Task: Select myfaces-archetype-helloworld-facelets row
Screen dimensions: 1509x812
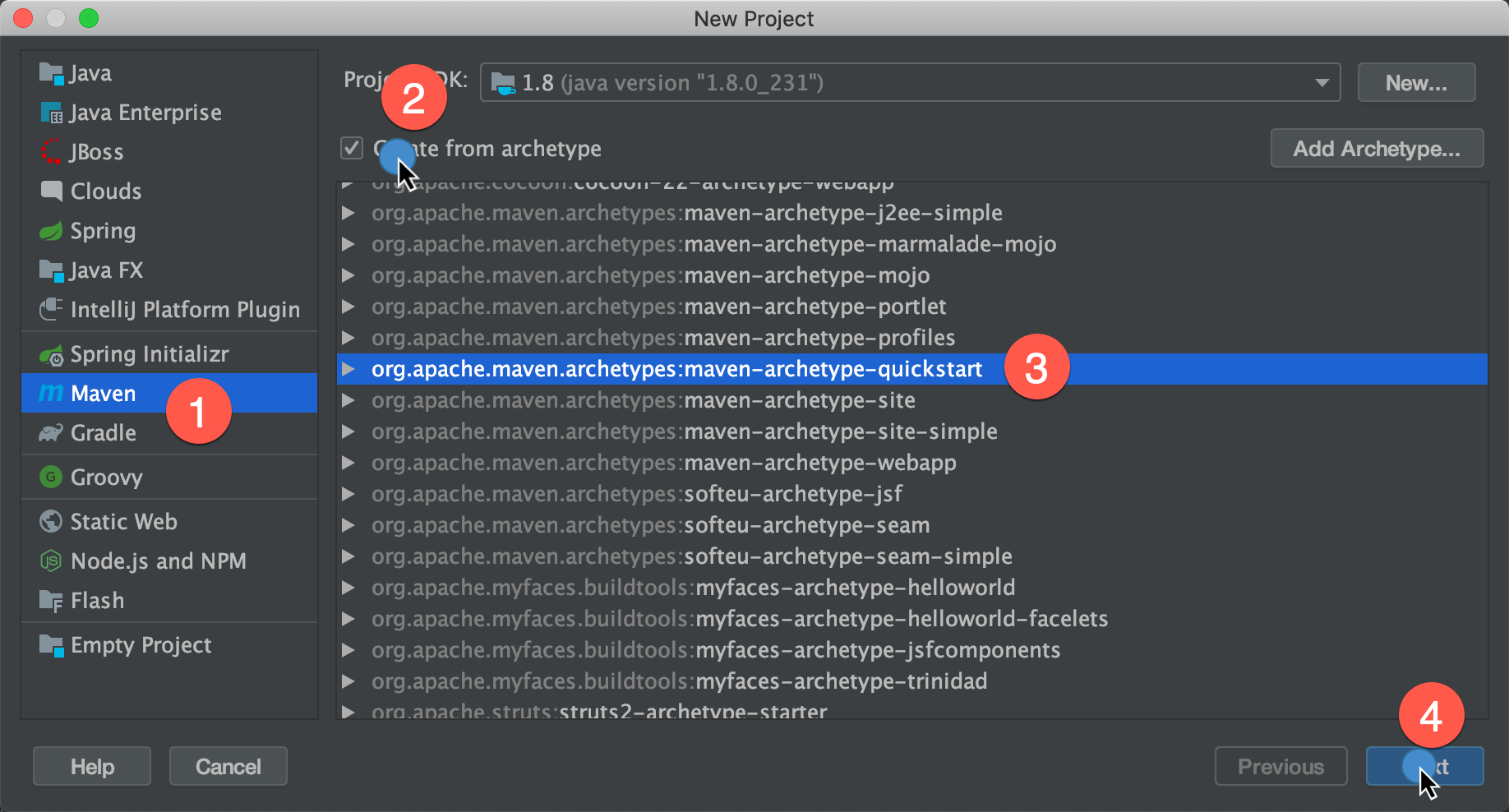Action: [912, 619]
